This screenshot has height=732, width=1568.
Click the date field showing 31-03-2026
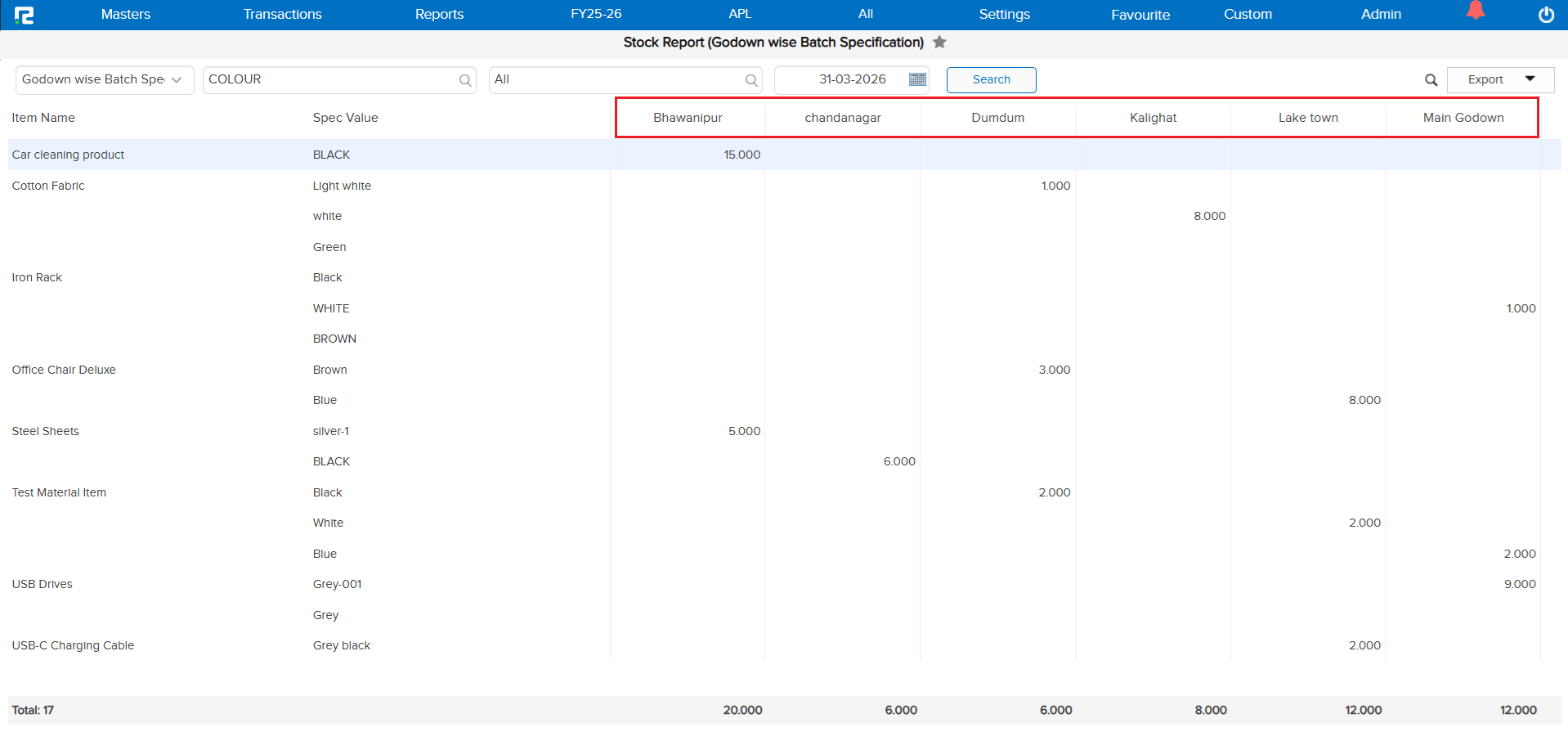point(852,79)
